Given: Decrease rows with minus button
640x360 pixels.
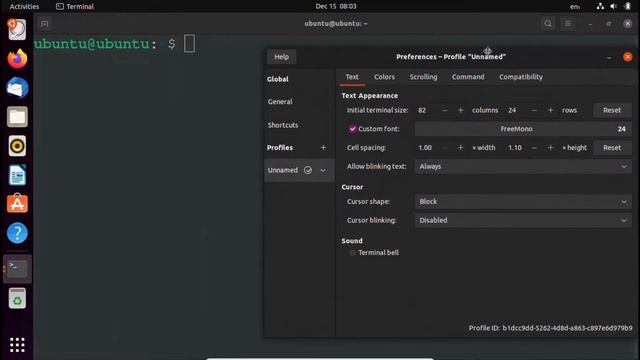Looking at the screenshot, I should [534, 110].
